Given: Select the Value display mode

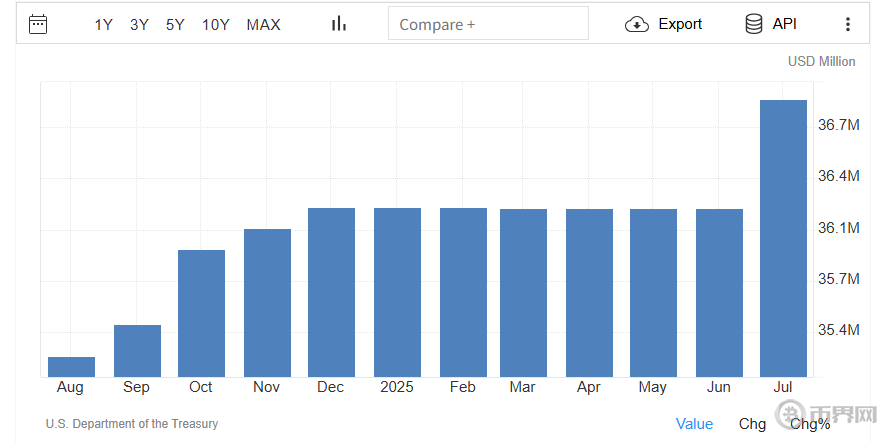Looking at the screenshot, I should click(x=694, y=424).
